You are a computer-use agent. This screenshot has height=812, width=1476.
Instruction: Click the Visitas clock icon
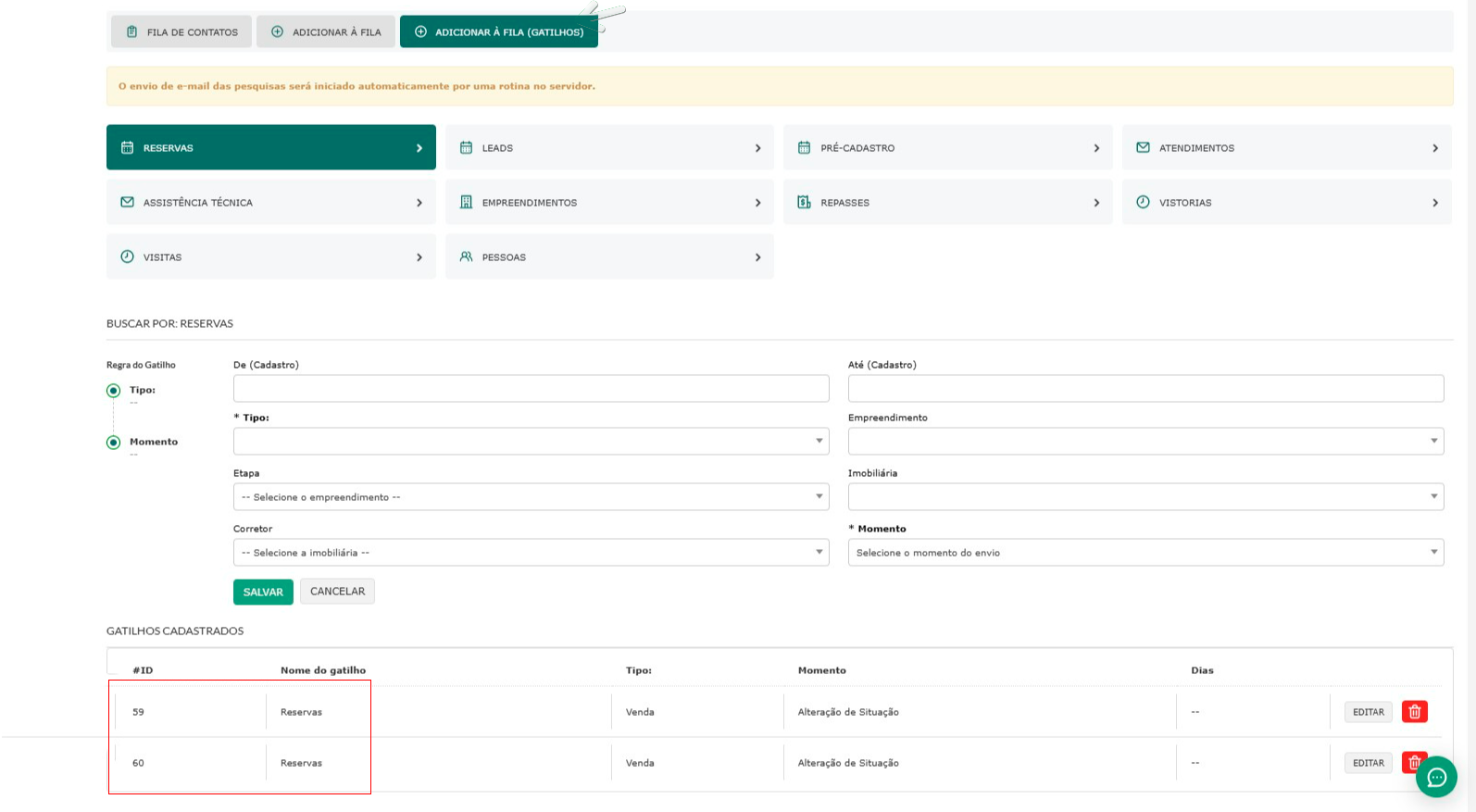[128, 256]
